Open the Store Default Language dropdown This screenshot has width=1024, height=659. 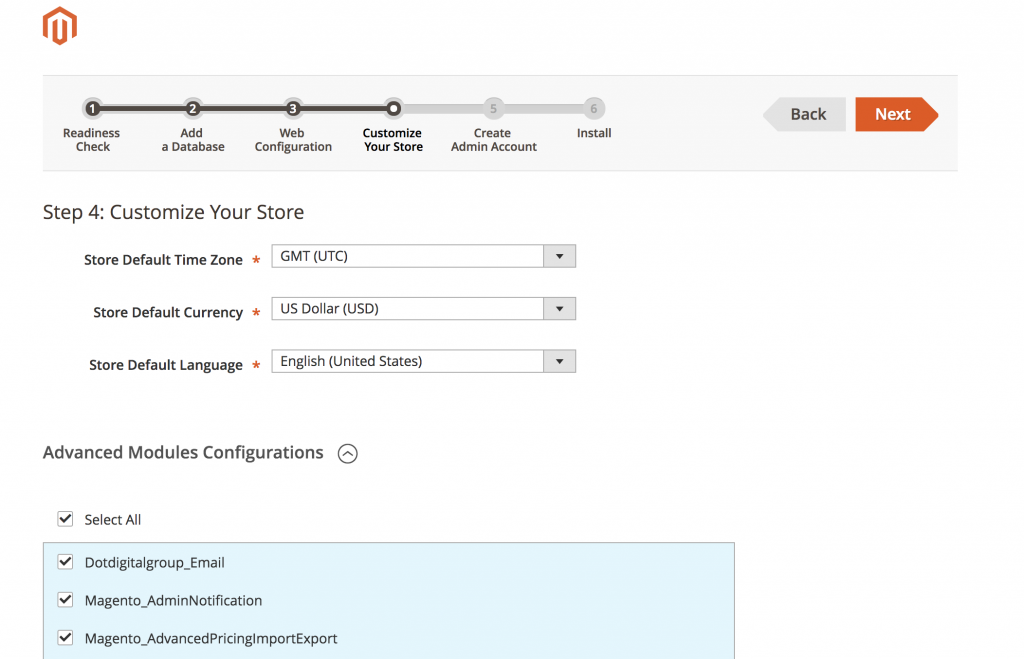coord(559,361)
